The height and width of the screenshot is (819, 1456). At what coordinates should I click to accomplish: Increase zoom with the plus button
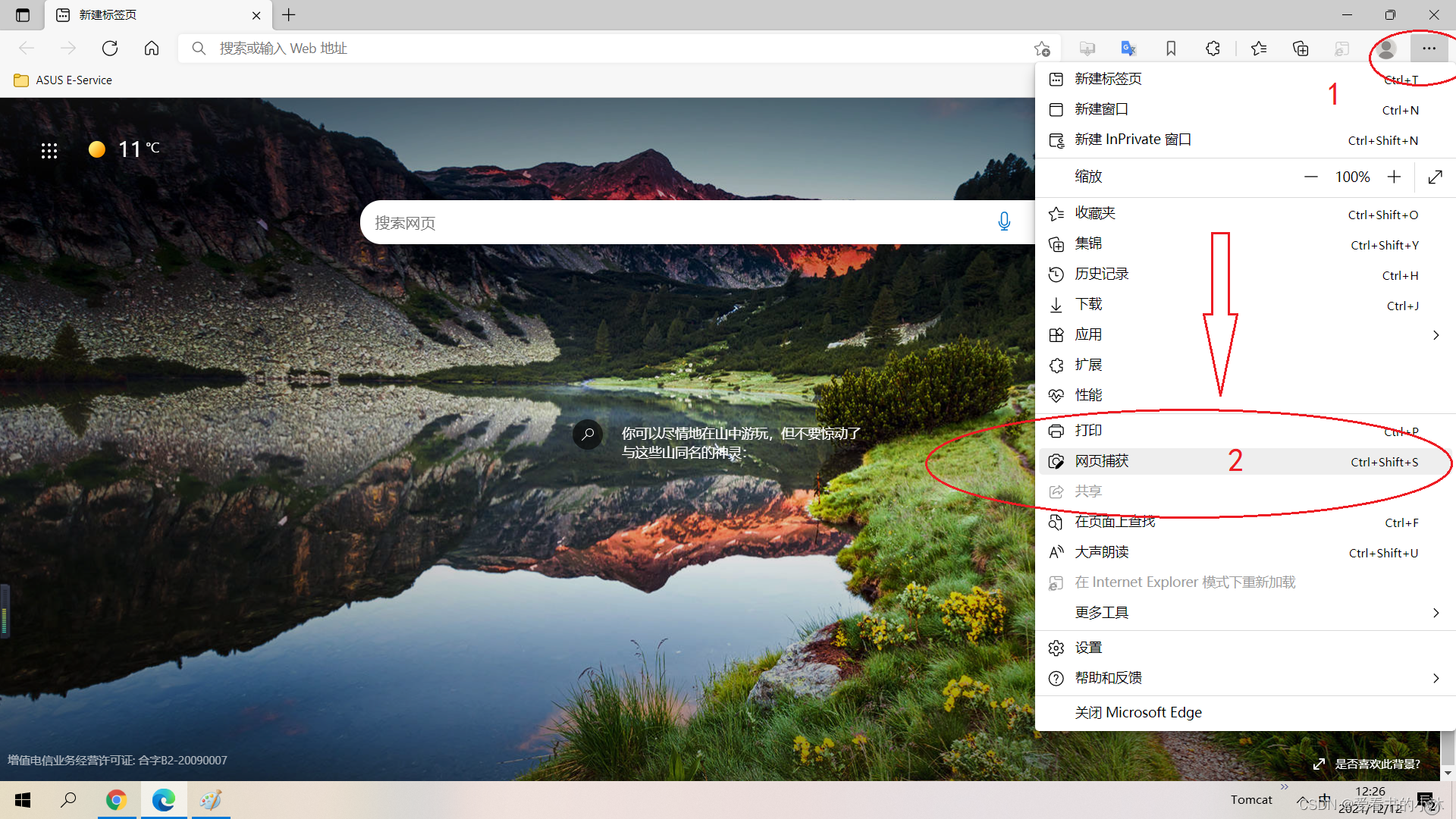[x=1394, y=177]
